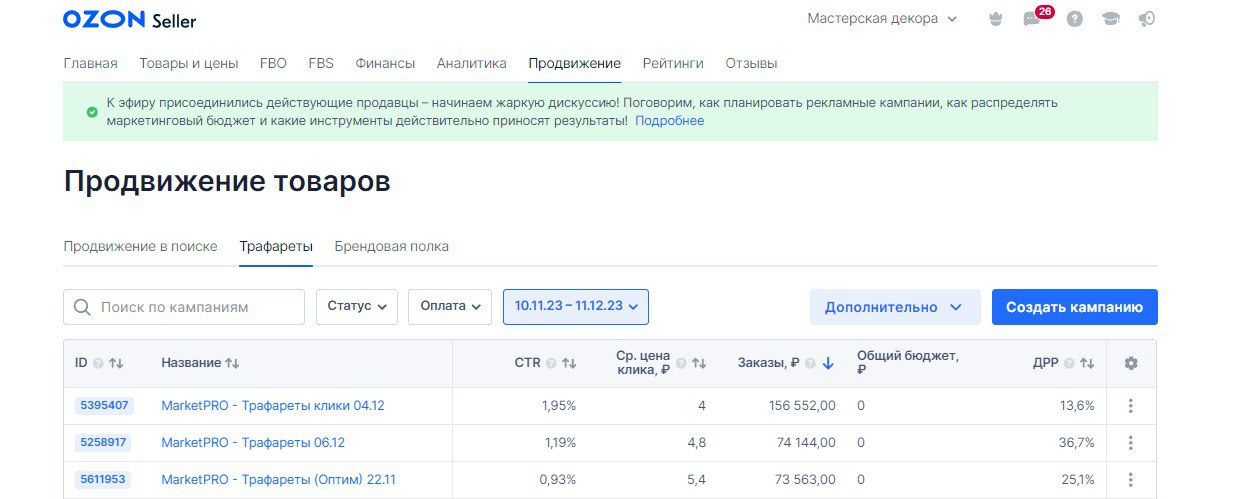
Task: Open date range 10.11.23 – 11.12.23 picker
Action: tap(576, 306)
